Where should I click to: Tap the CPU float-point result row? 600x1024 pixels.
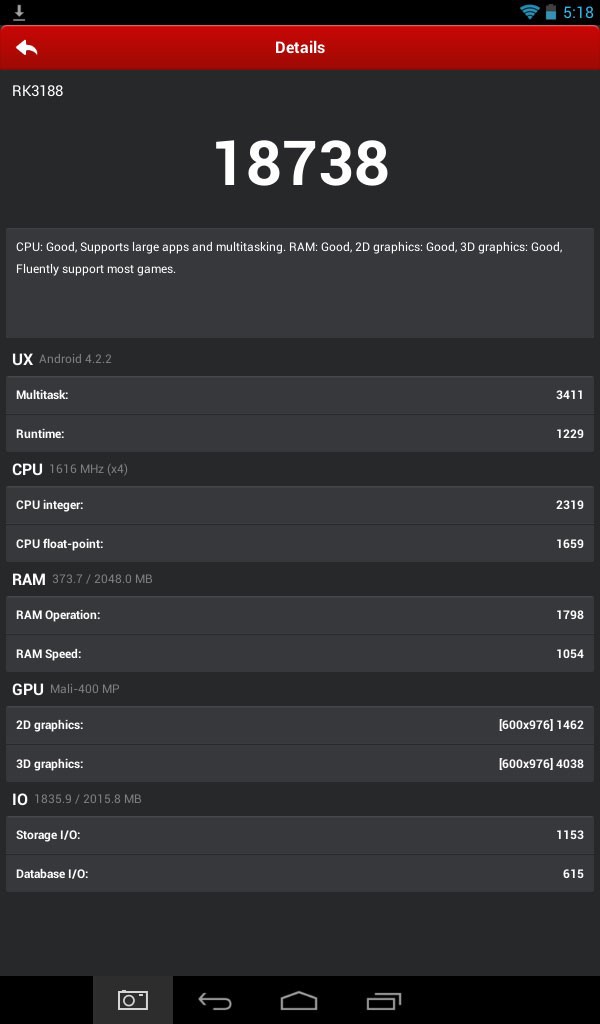pyautogui.click(x=300, y=544)
